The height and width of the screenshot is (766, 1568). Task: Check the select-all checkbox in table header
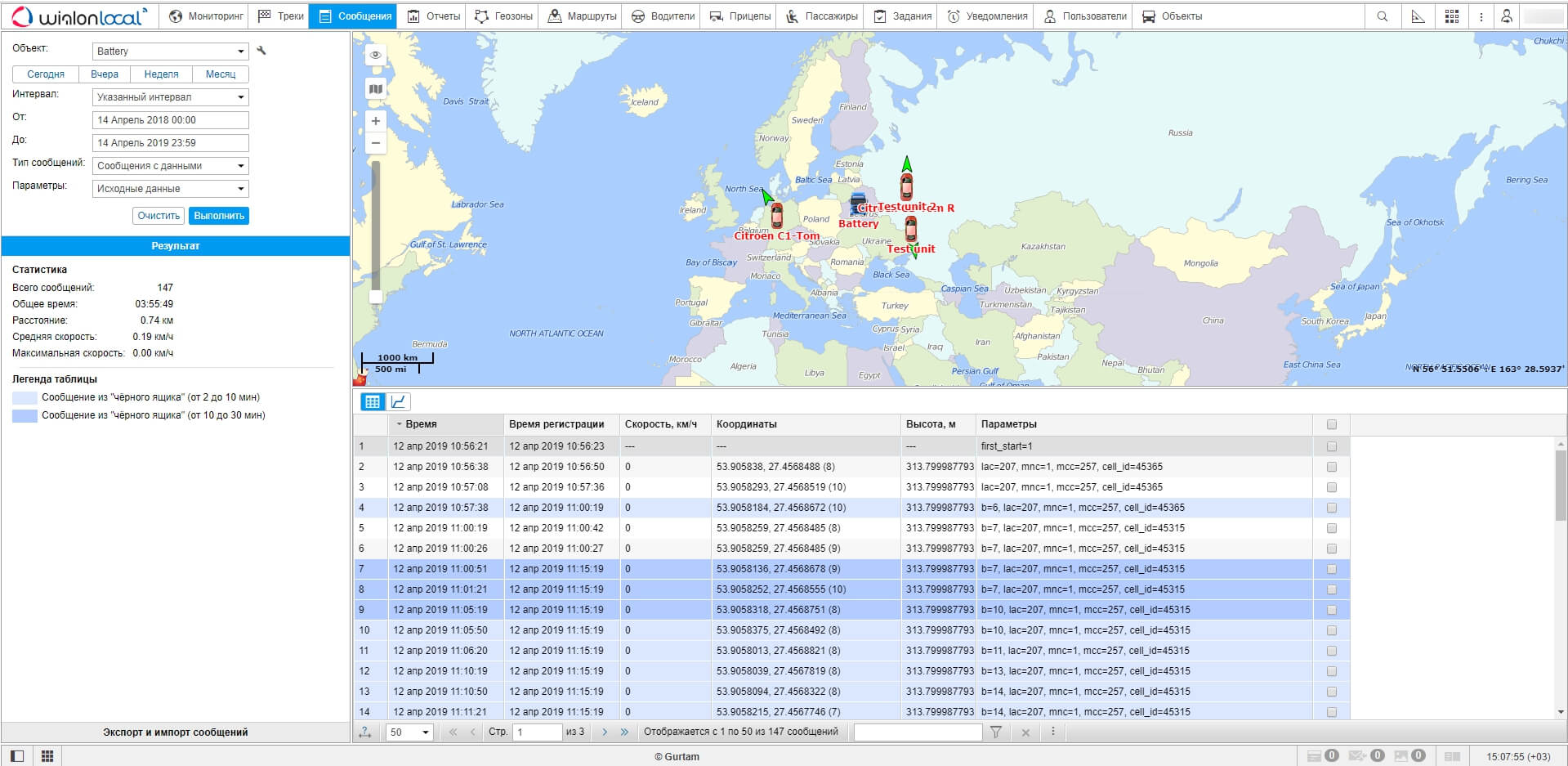pos(1331,424)
